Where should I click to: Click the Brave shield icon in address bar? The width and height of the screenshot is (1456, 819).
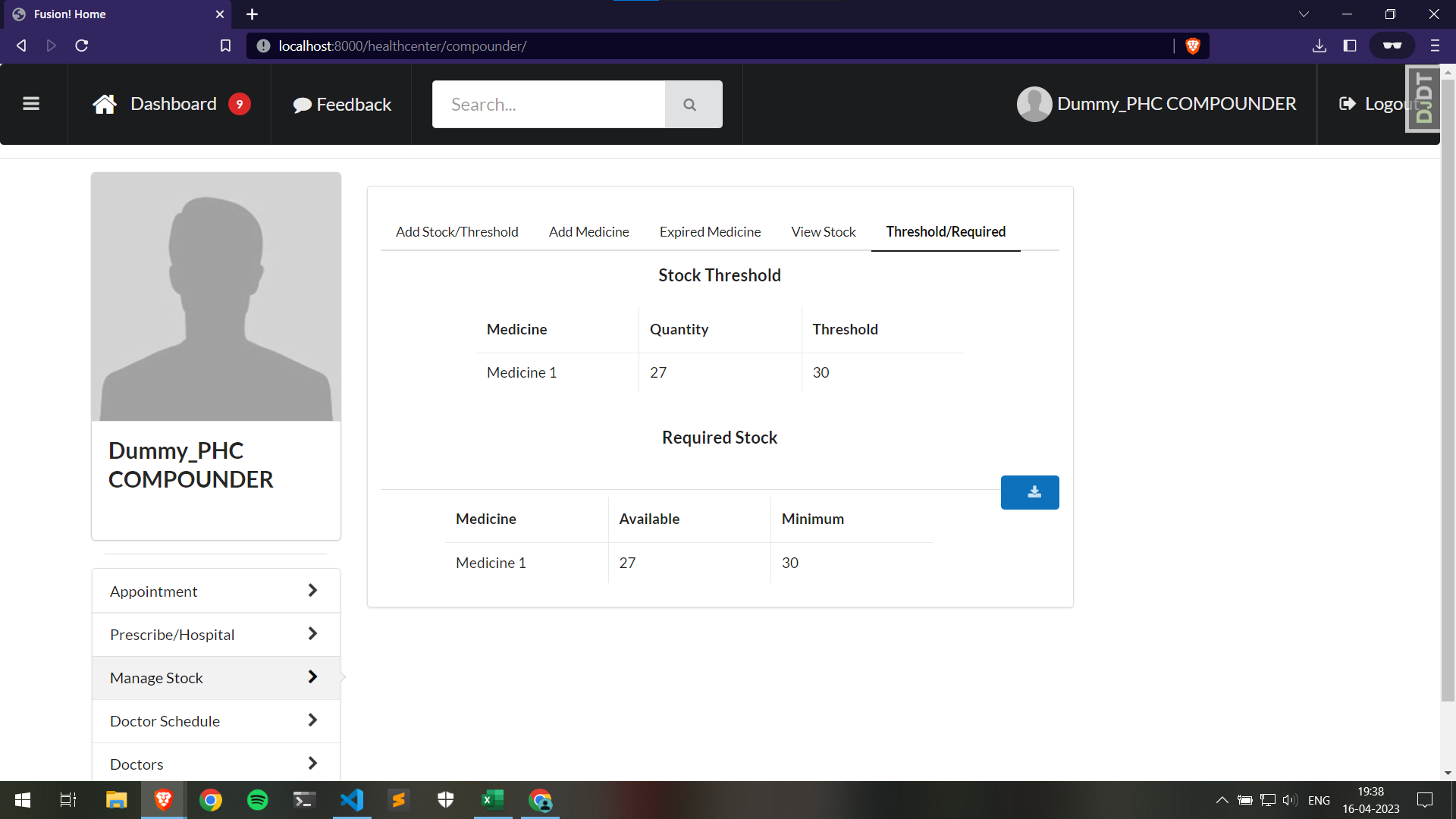(1192, 45)
